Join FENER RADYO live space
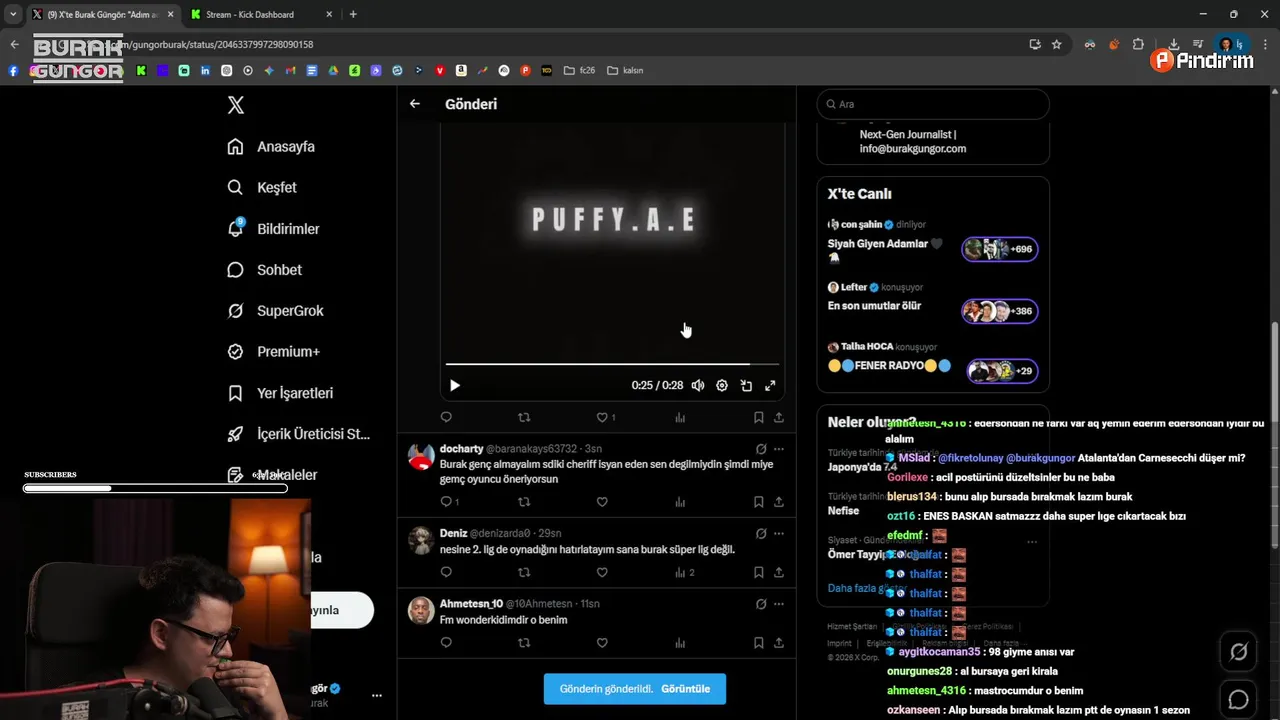 (1002, 371)
